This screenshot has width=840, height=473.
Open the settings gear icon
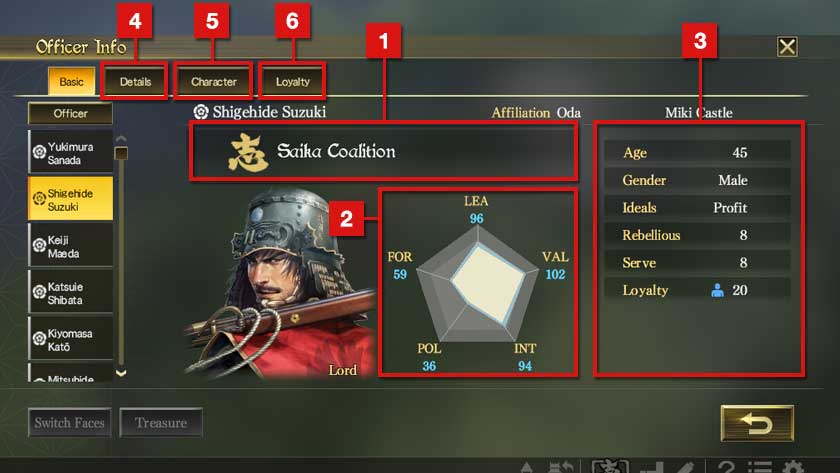click(793, 467)
